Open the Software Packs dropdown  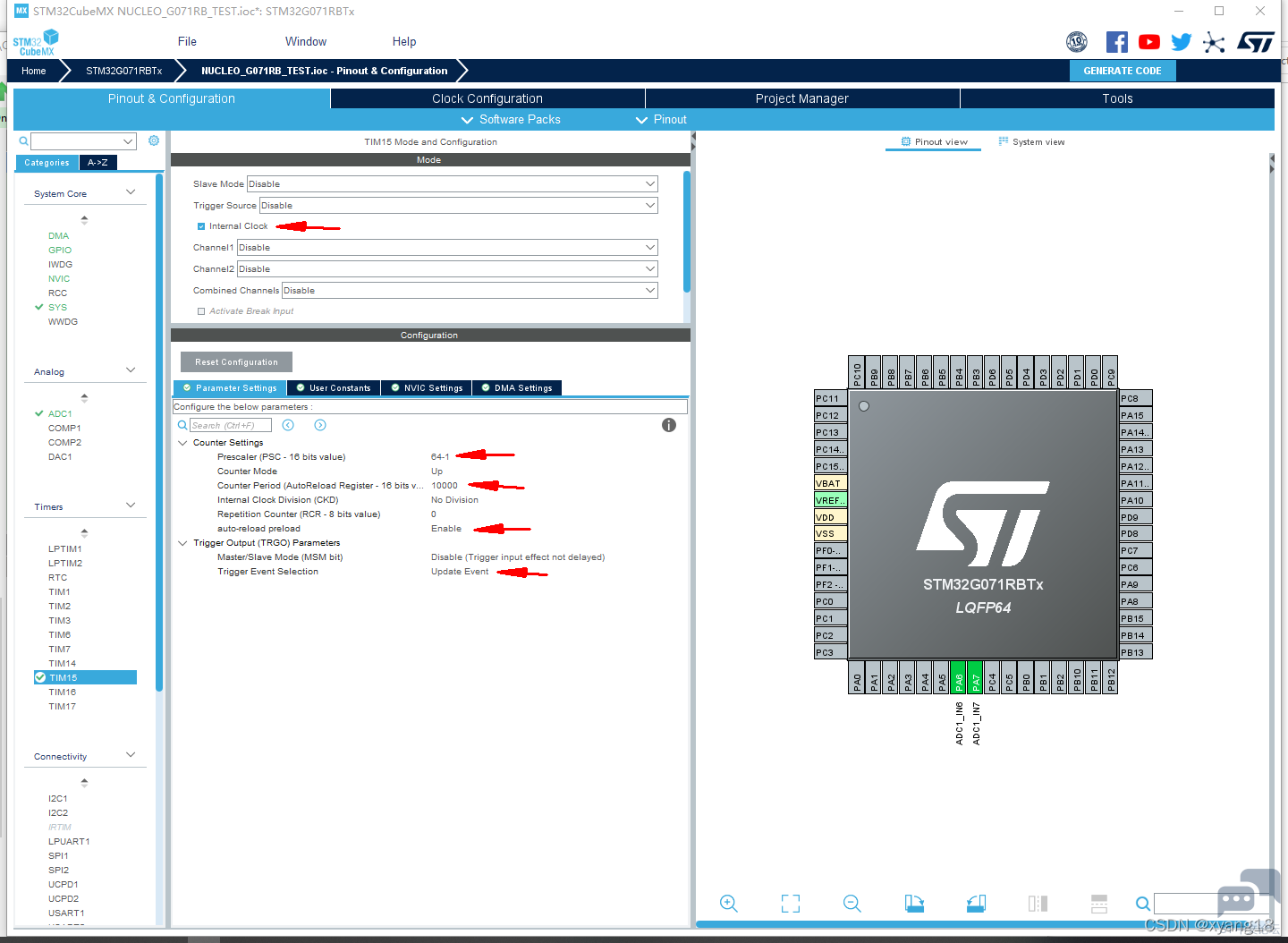511,120
